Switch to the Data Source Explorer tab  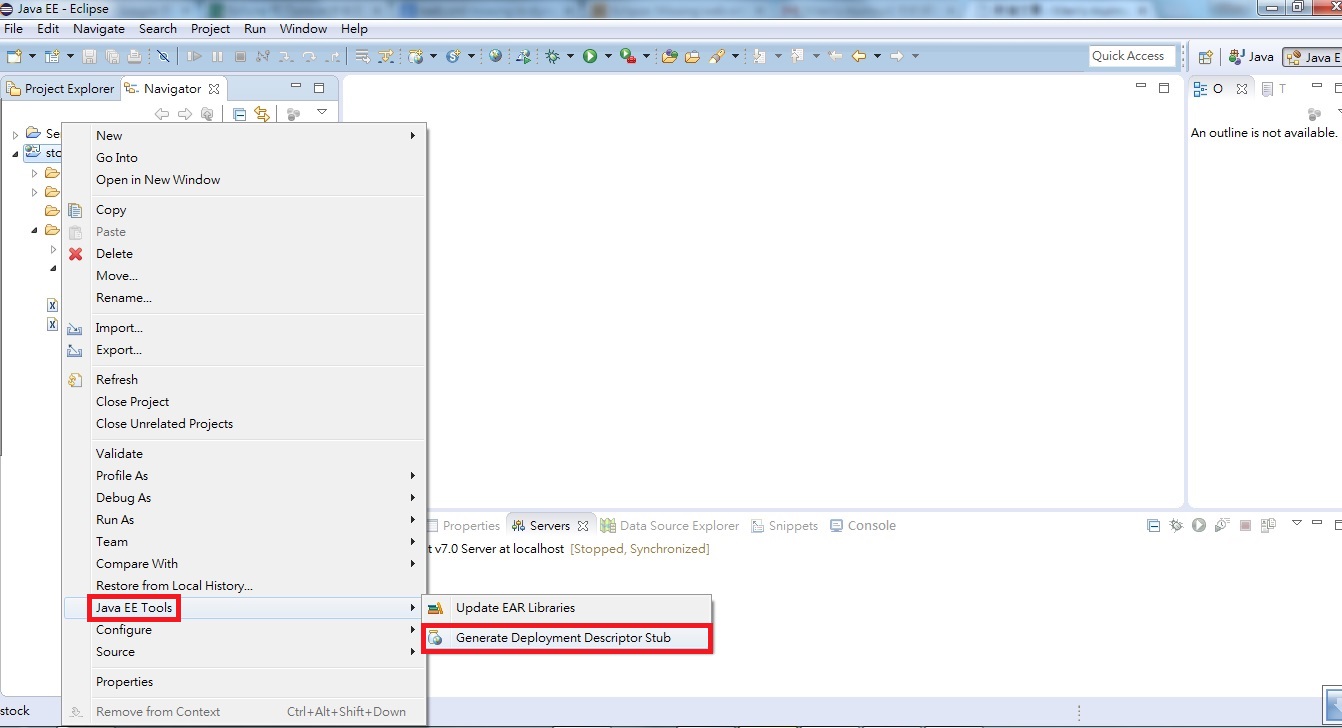(669, 526)
